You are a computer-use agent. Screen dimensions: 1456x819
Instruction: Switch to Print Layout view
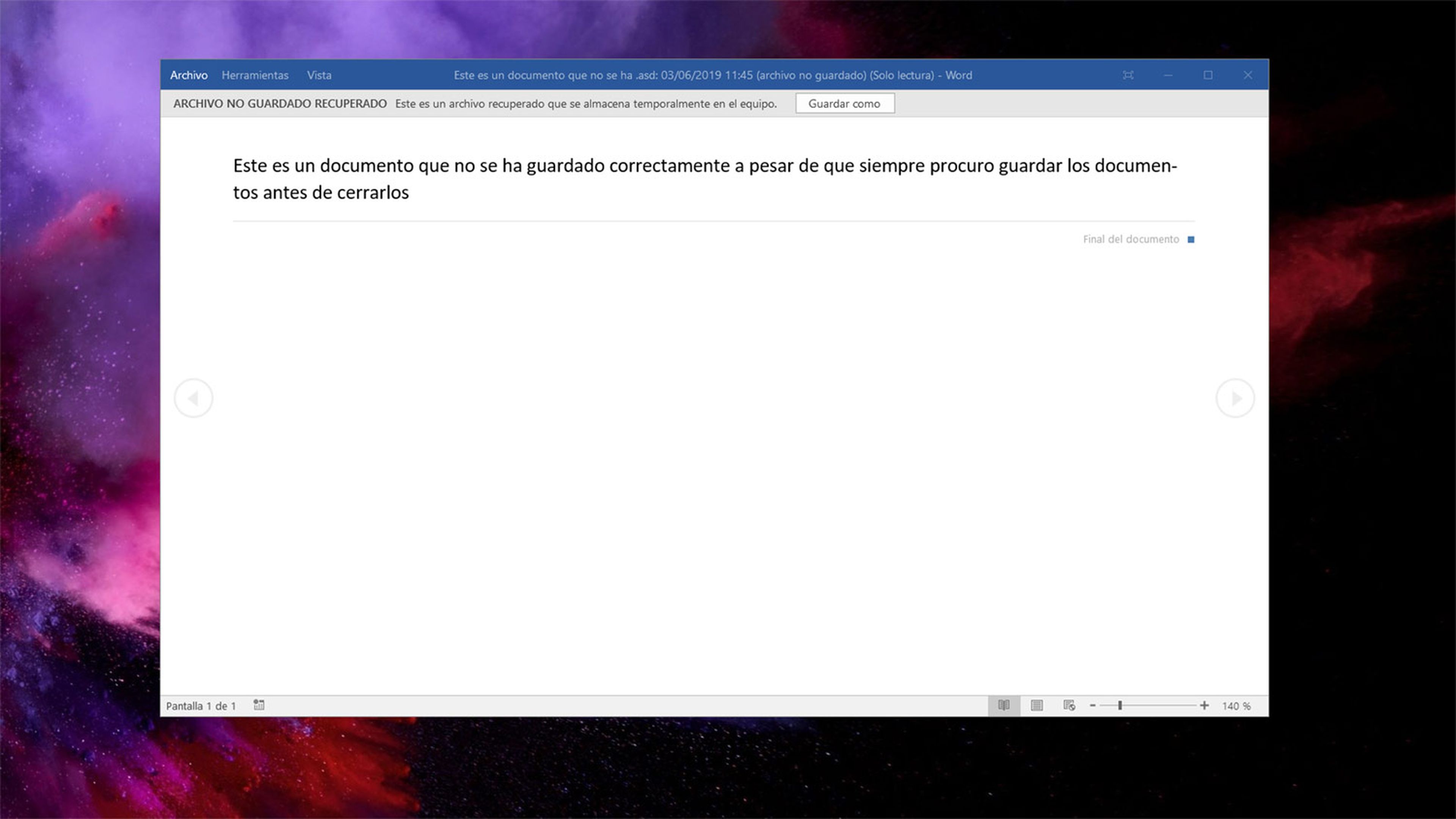tap(1037, 705)
